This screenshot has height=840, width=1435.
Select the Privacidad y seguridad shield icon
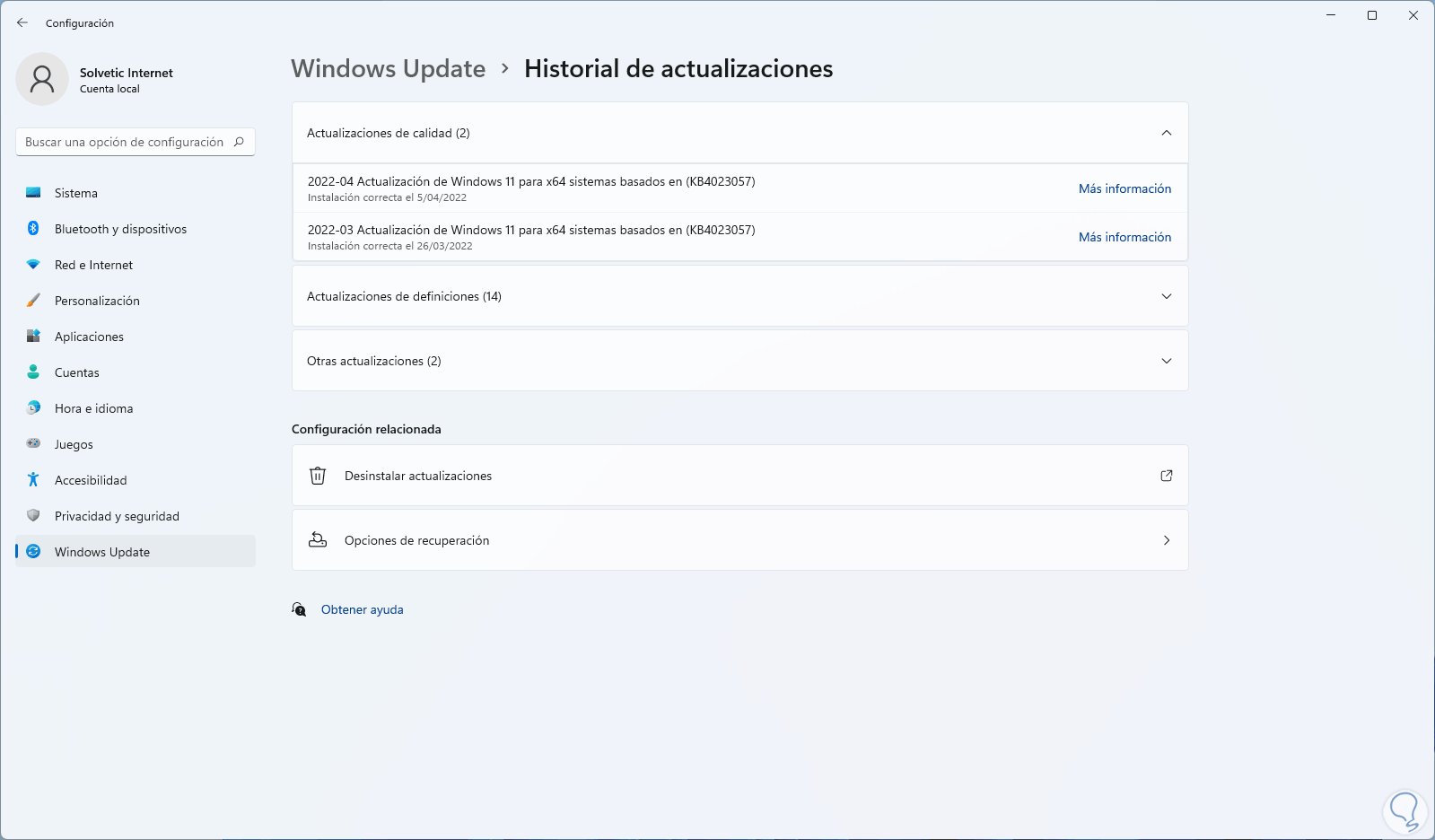coord(33,516)
